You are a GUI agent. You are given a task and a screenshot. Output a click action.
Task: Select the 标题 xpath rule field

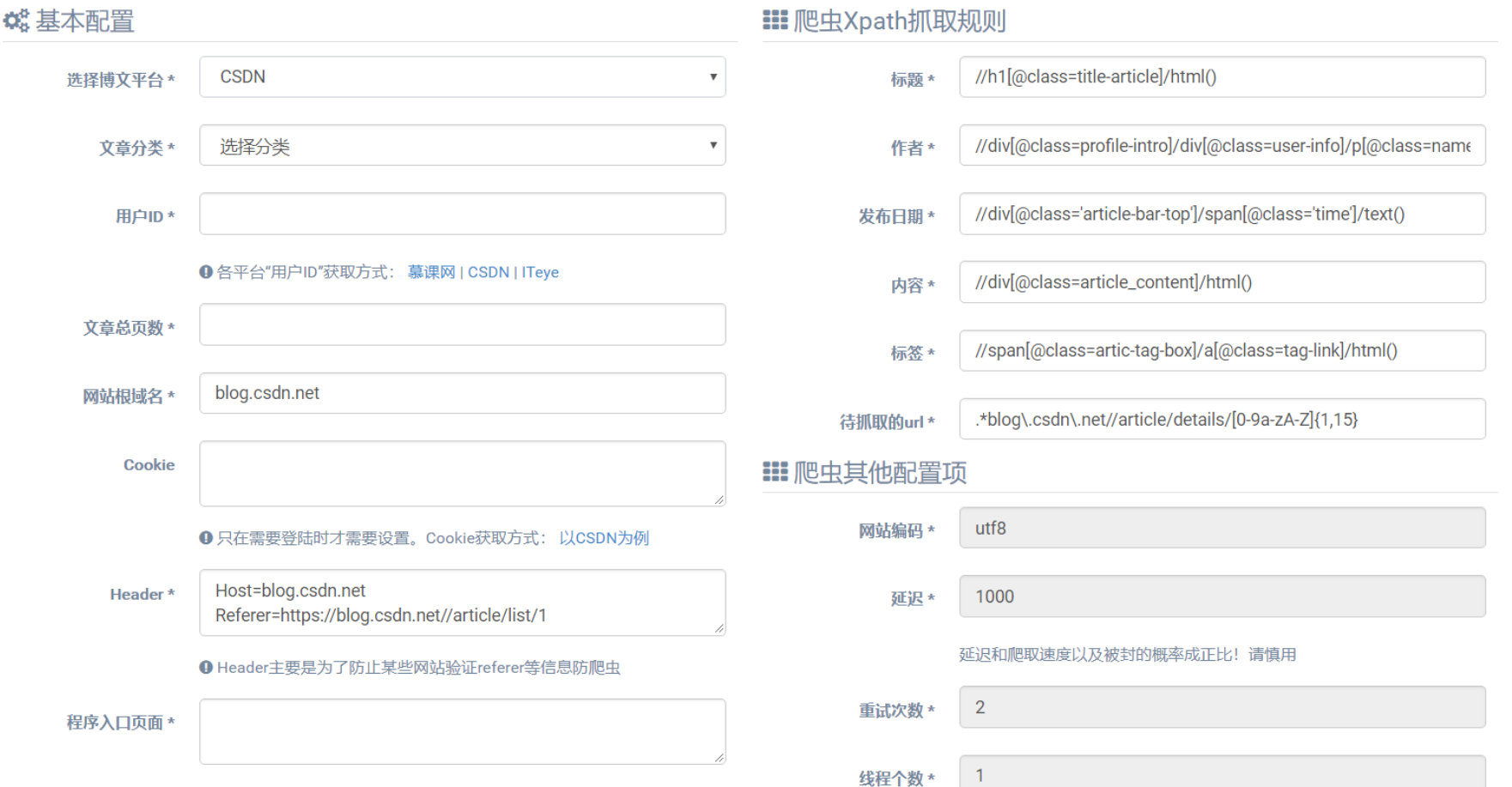pyautogui.click(x=1221, y=77)
